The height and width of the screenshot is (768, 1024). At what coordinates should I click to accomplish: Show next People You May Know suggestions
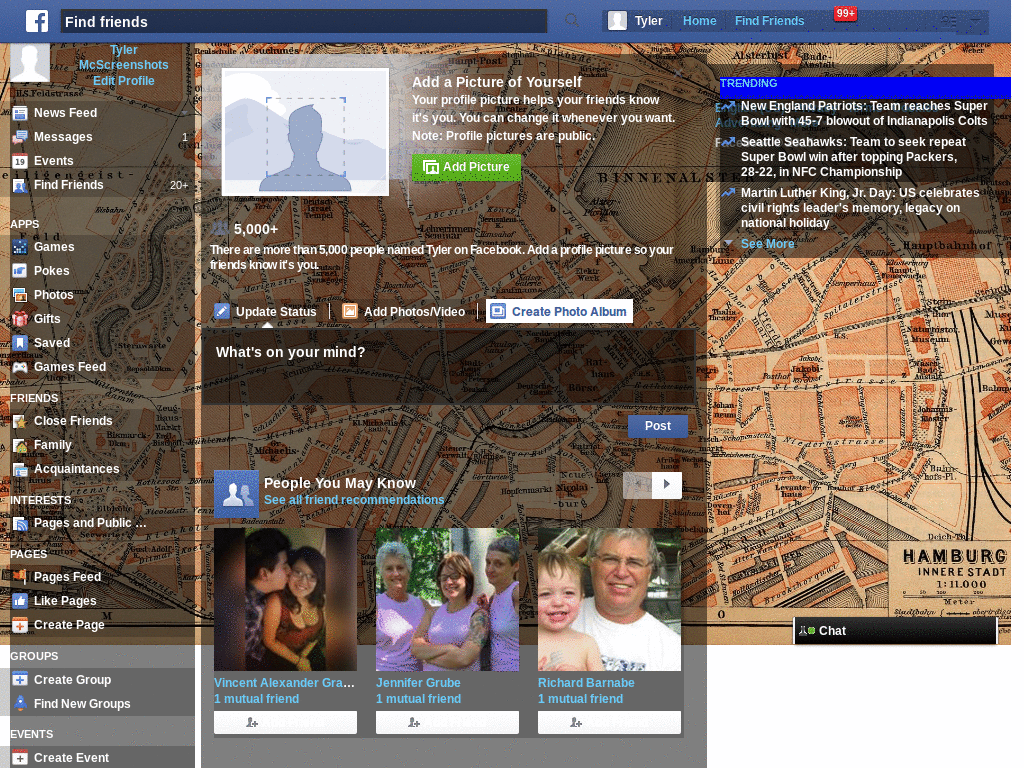click(667, 485)
